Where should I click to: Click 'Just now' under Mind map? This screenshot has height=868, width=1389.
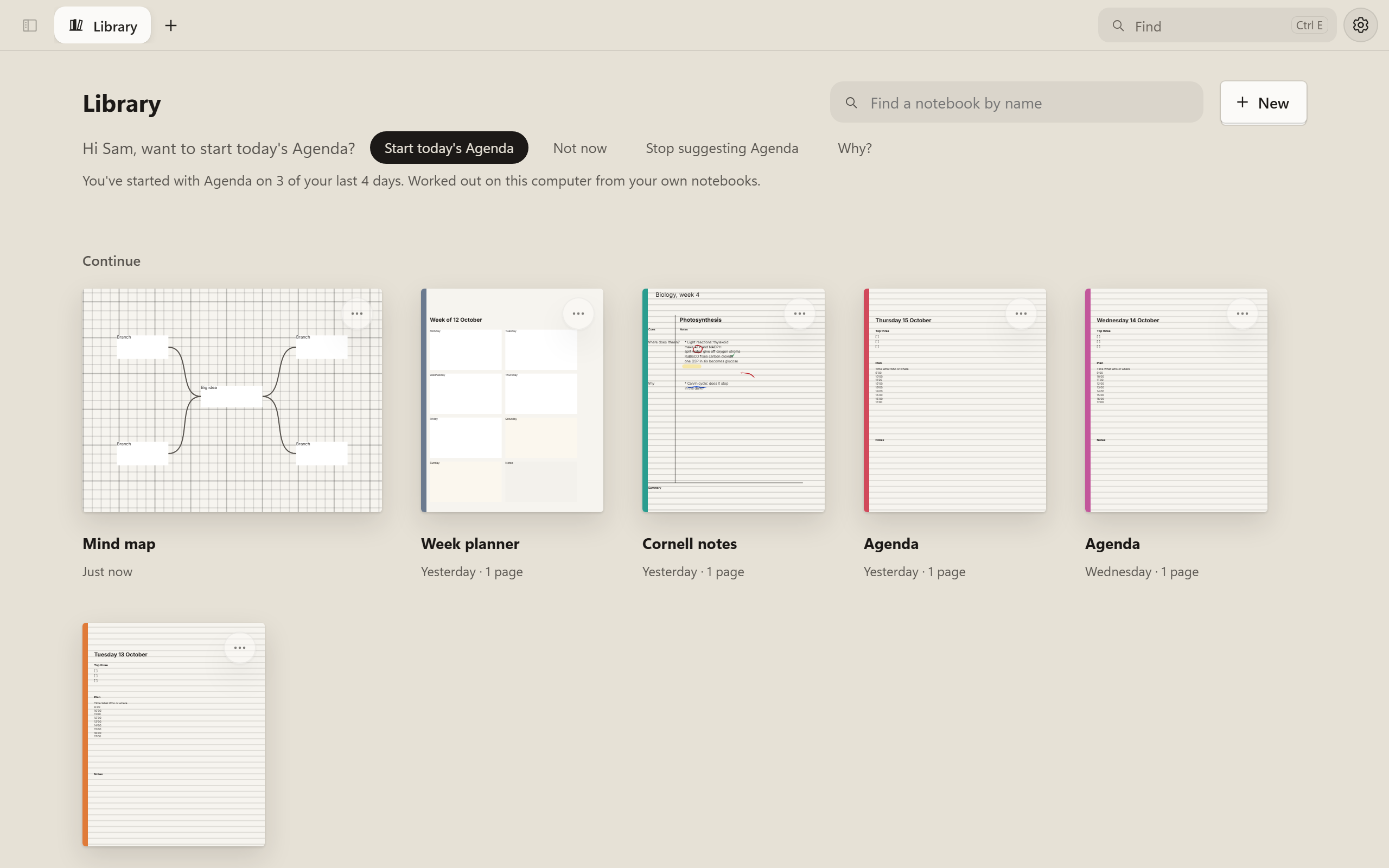[107, 572]
